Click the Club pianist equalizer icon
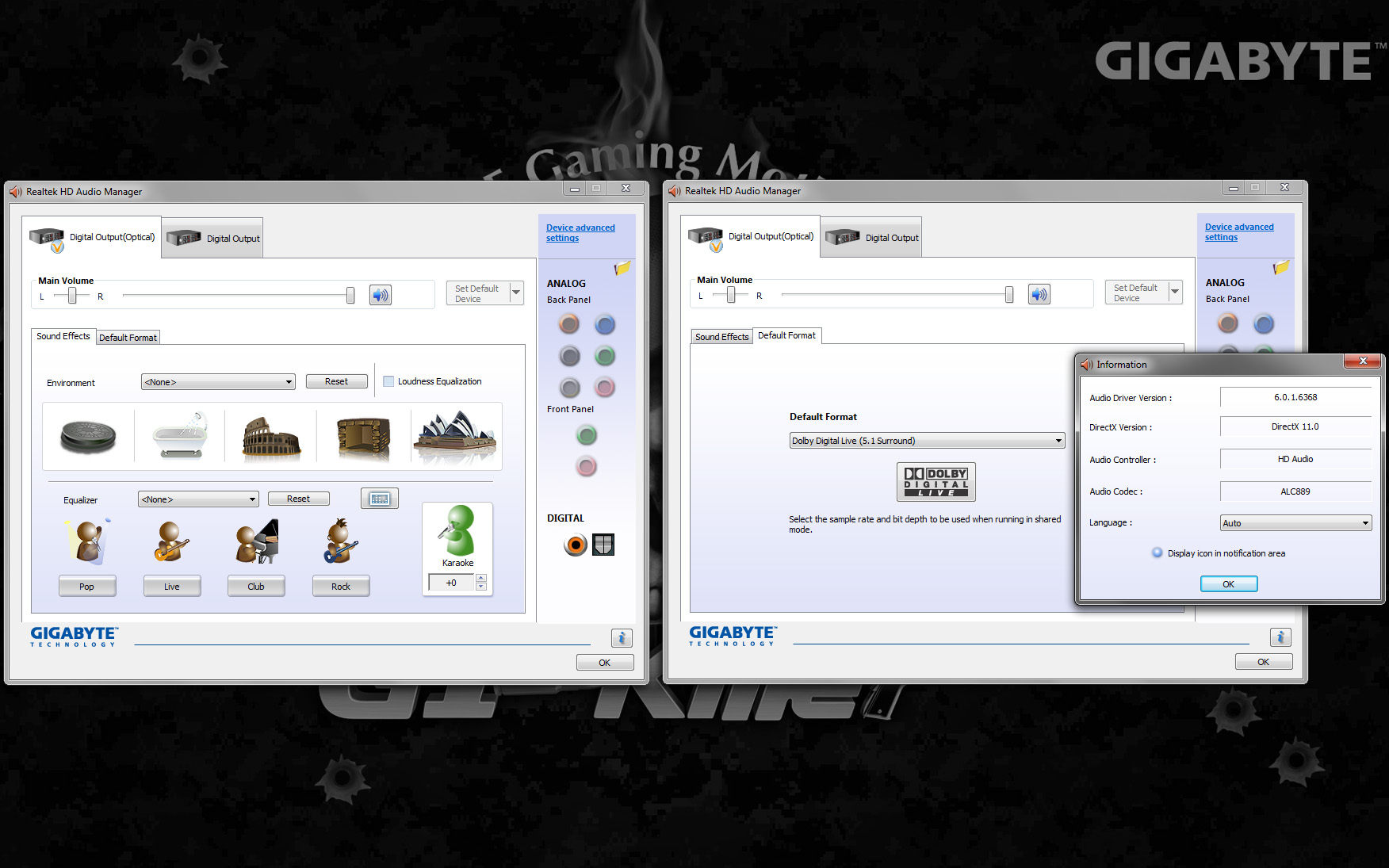The height and width of the screenshot is (868, 1389). pos(257,542)
